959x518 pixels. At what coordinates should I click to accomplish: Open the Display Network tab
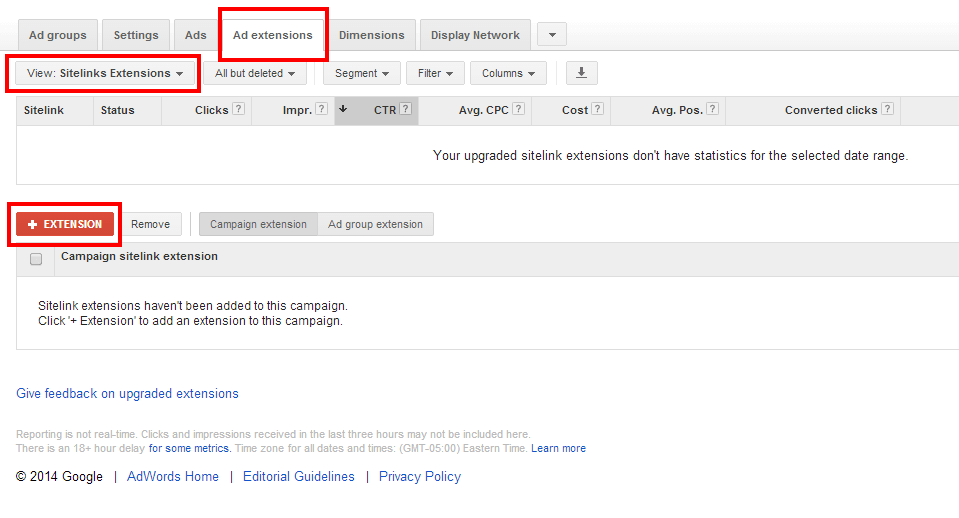(x=475, y=35)
